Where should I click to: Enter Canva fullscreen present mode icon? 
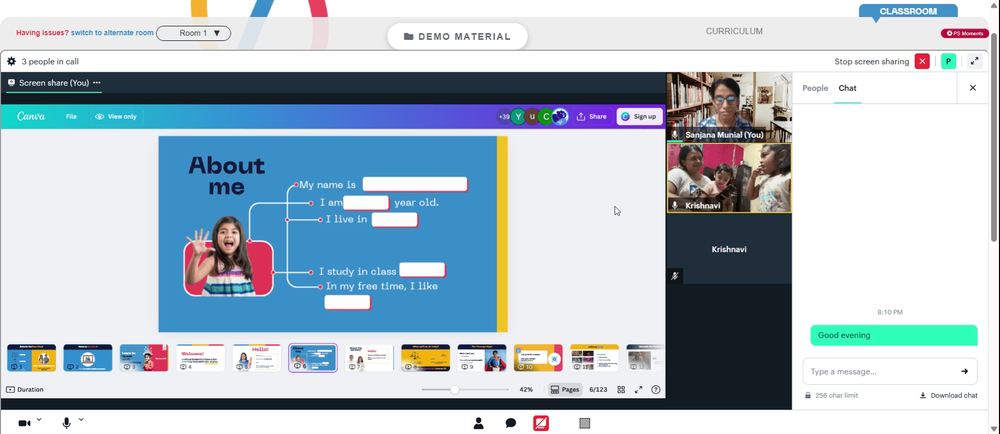point(638,389)
